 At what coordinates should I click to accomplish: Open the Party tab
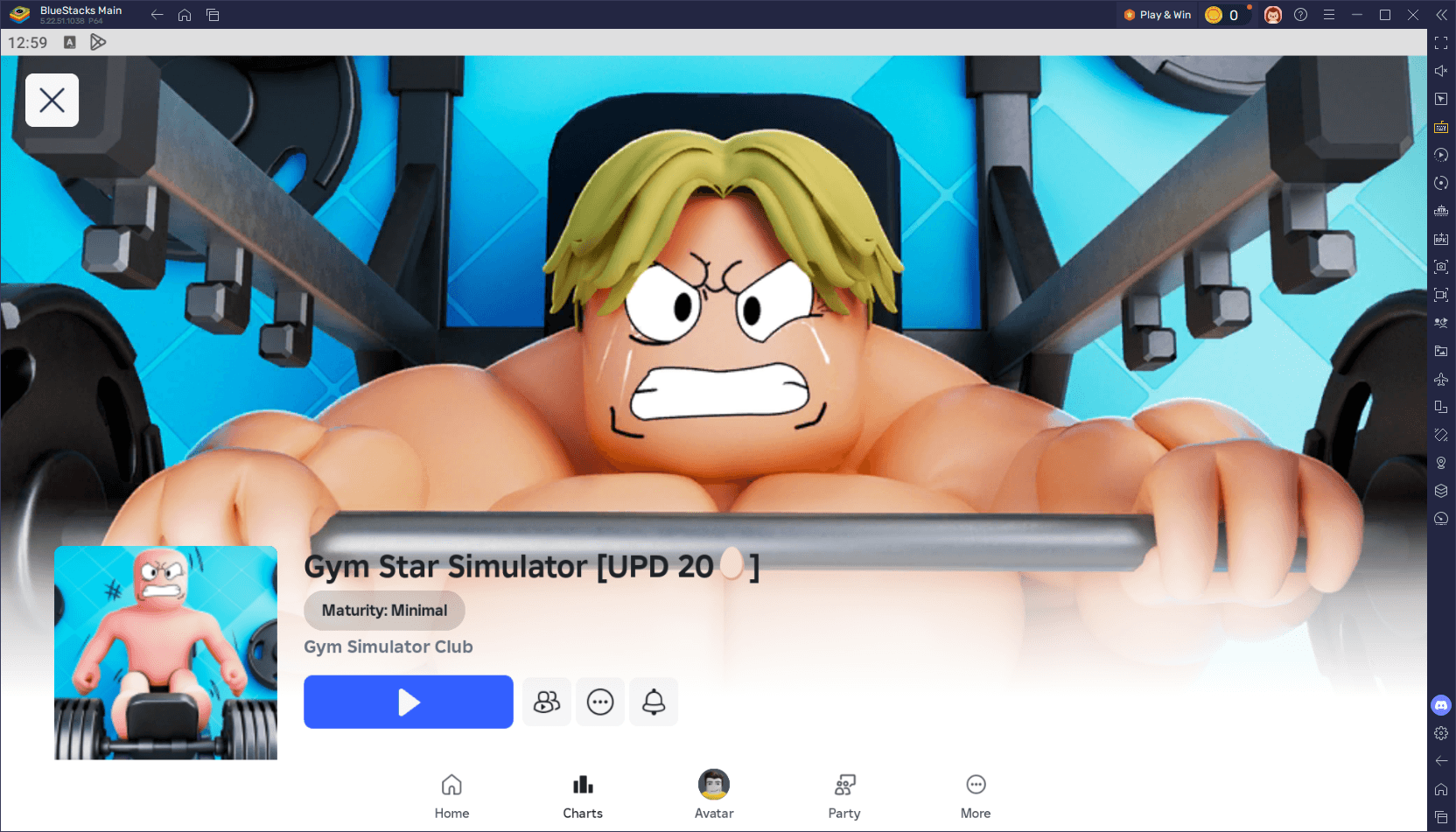coord(844,796)
